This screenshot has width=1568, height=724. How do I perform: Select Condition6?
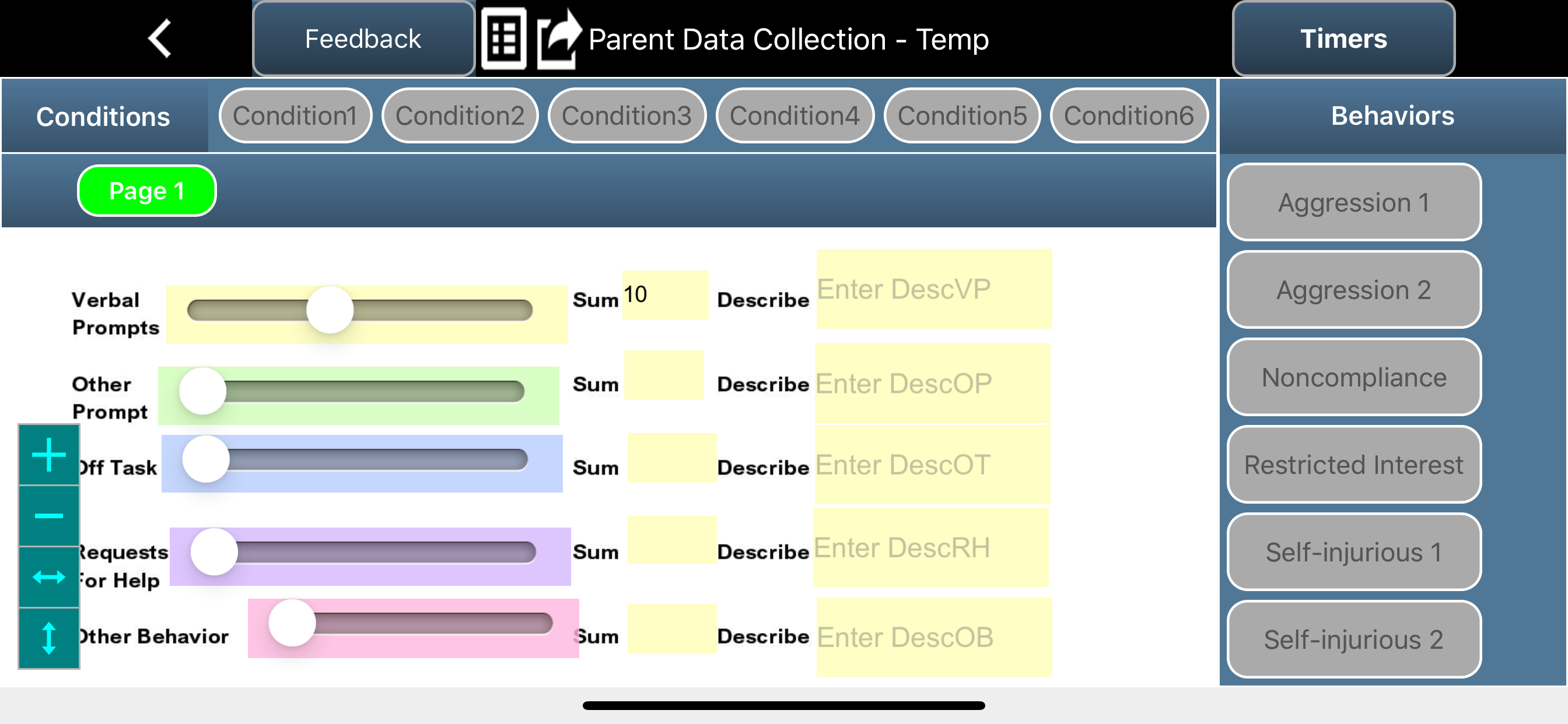[x=1129, y=115]
